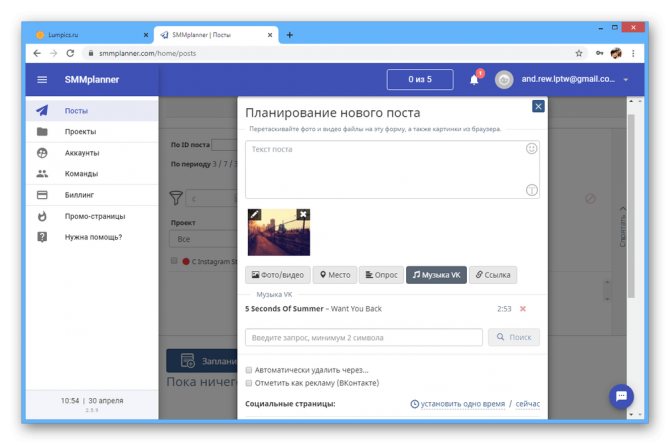Screen dimensions: 670x445
Task: Click the filter funnel icon
Action: (176, 198)
